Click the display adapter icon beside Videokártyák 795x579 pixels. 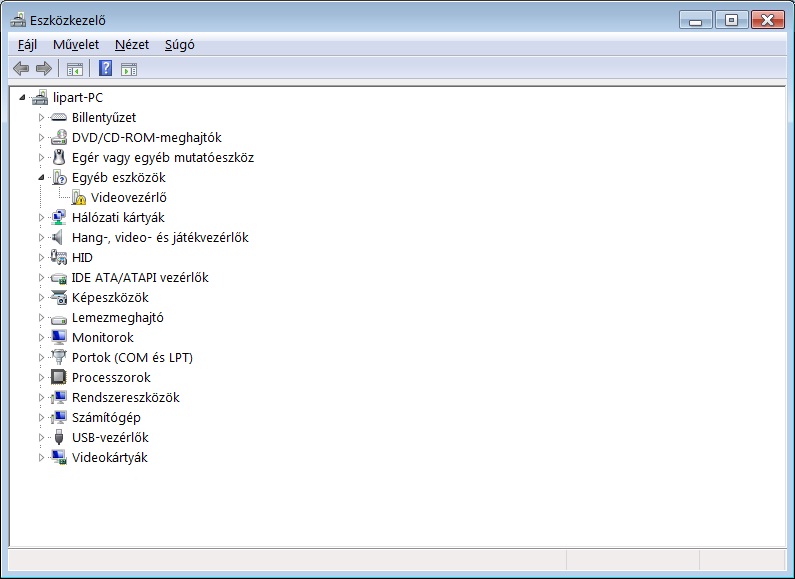point(59,457)
